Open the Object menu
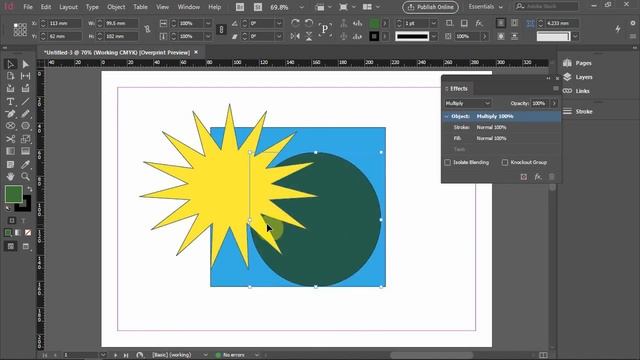This screenshot has width=640, height=360. point(116,7)
